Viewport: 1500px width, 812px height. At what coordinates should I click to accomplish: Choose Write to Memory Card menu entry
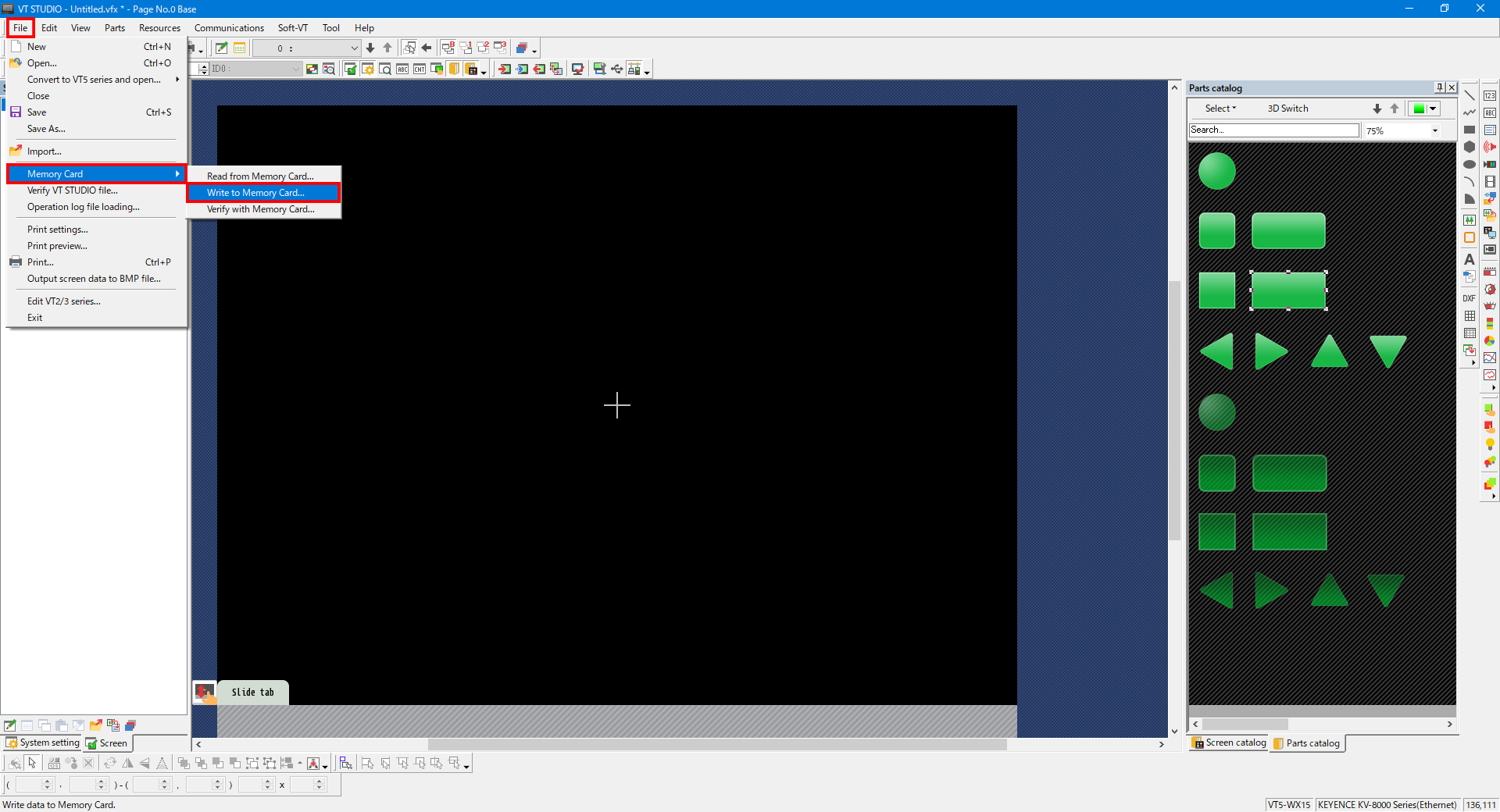[255, 193]
